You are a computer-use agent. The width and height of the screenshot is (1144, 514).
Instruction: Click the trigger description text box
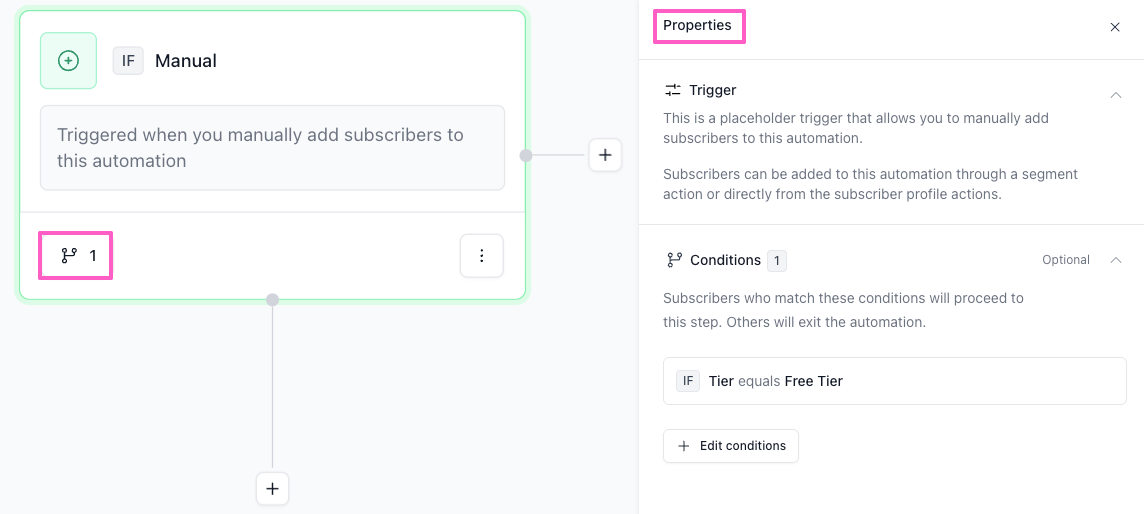[x=272, y=148]
